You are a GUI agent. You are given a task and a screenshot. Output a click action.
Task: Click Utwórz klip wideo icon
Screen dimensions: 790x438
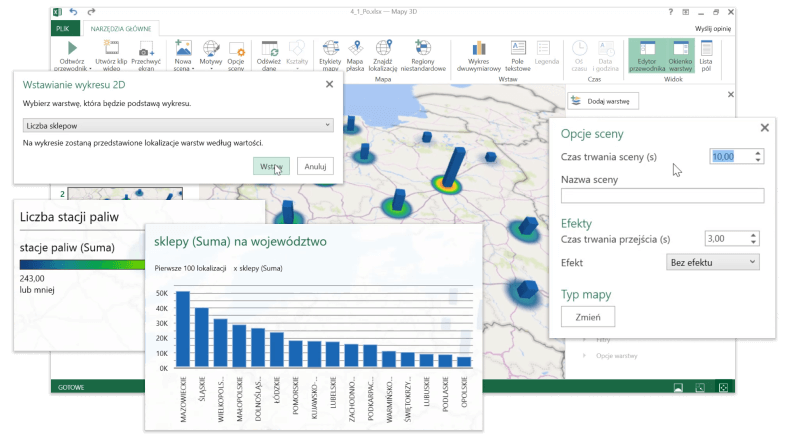(x=111, y=48)
